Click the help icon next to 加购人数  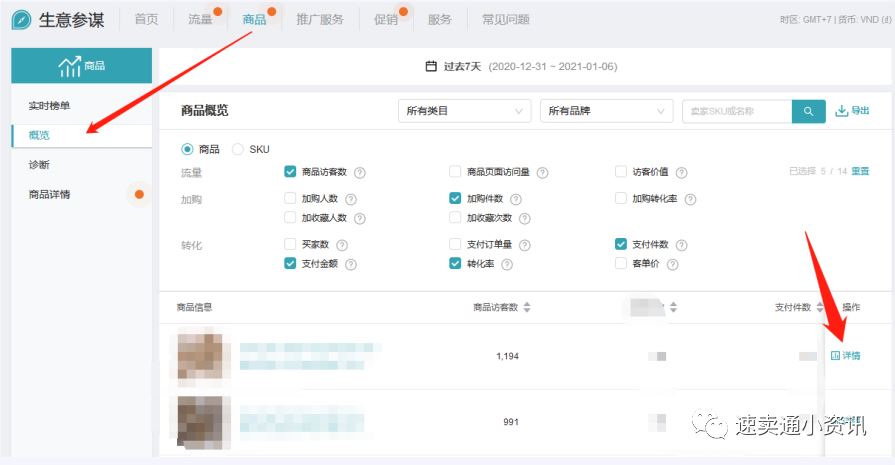tap(351, 199)
